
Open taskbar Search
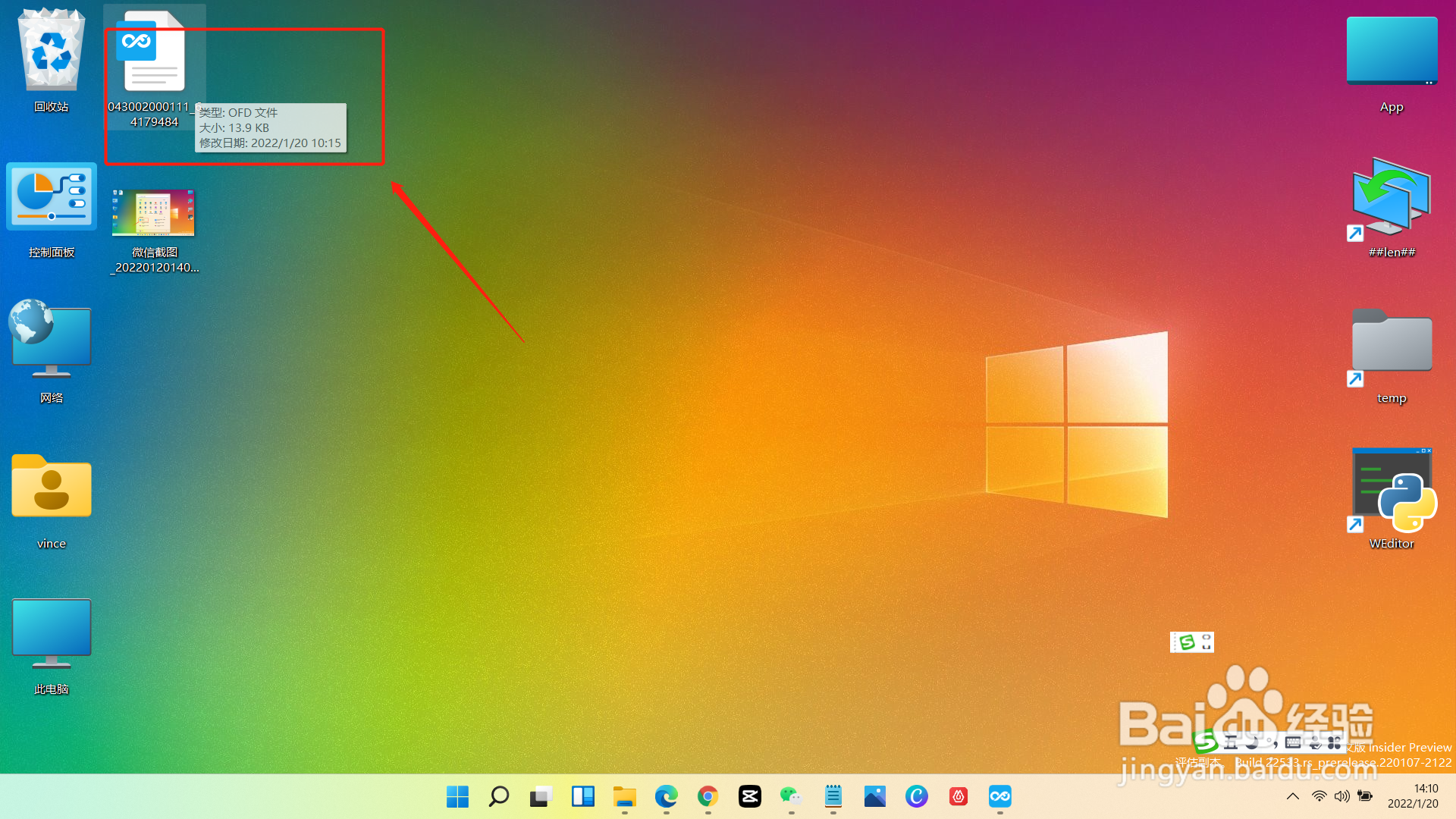click(499, 796)
